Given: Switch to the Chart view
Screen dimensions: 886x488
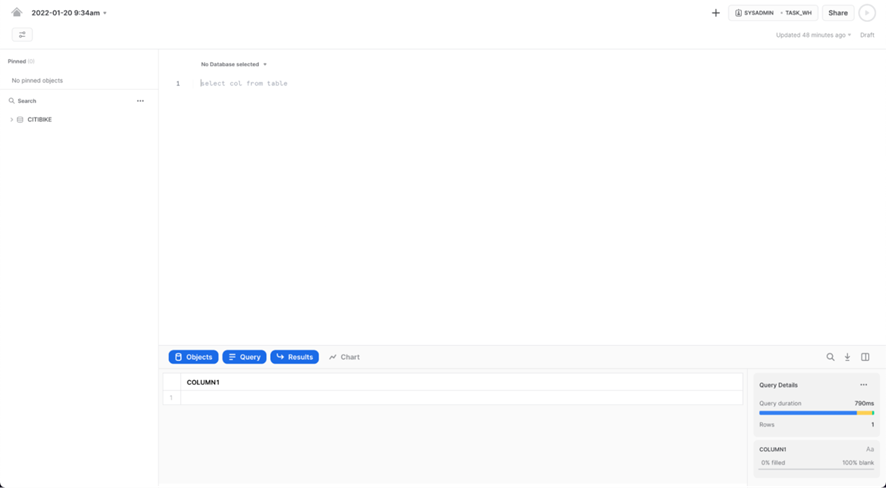Looking at the screenshot, I should click(x=344, y=357).
